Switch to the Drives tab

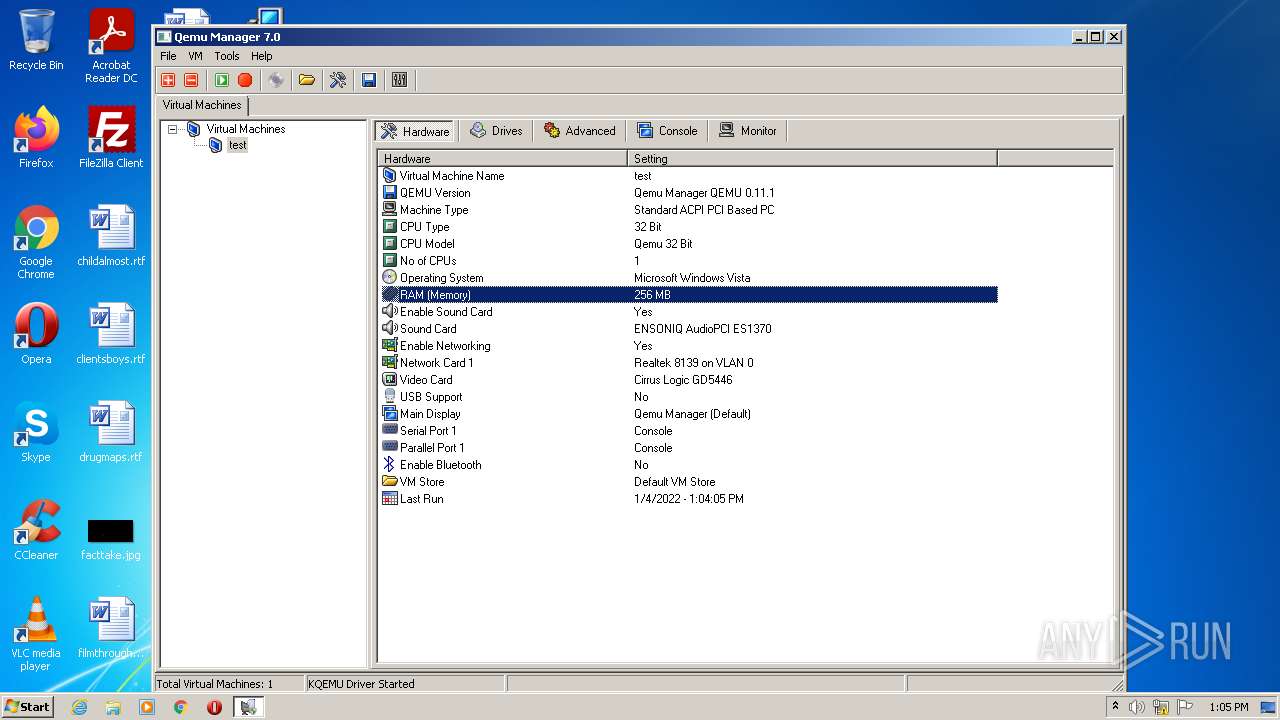click(497, 131)
